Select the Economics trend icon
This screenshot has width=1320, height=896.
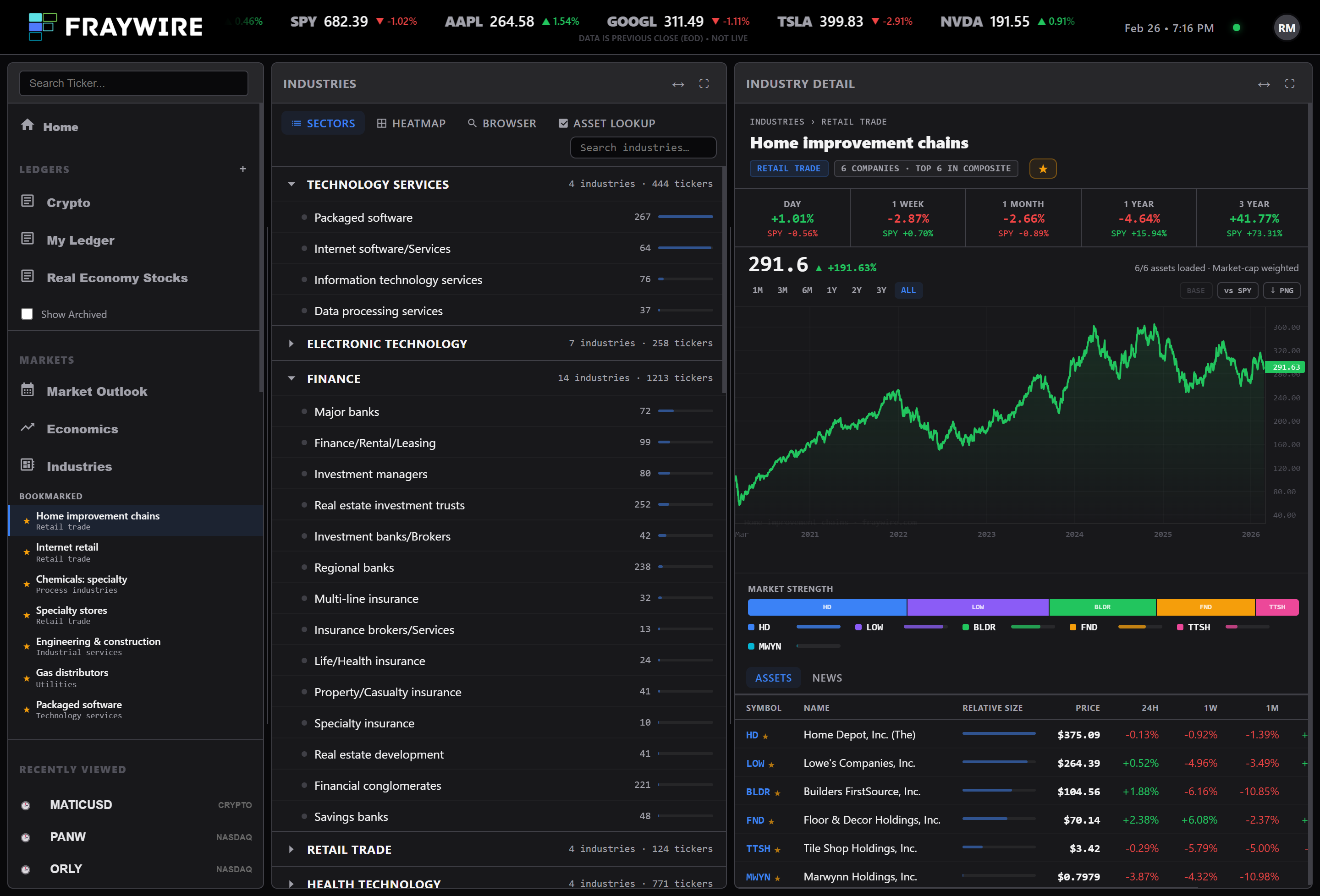27,427
